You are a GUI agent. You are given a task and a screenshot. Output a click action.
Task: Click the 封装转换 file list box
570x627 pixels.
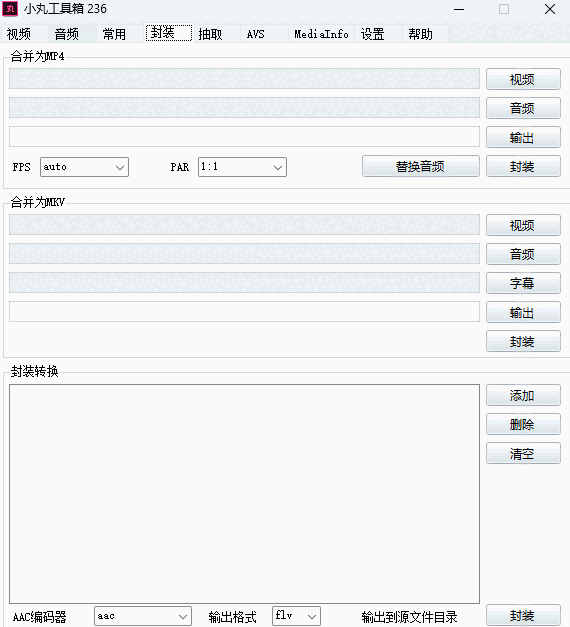[244, 494]
